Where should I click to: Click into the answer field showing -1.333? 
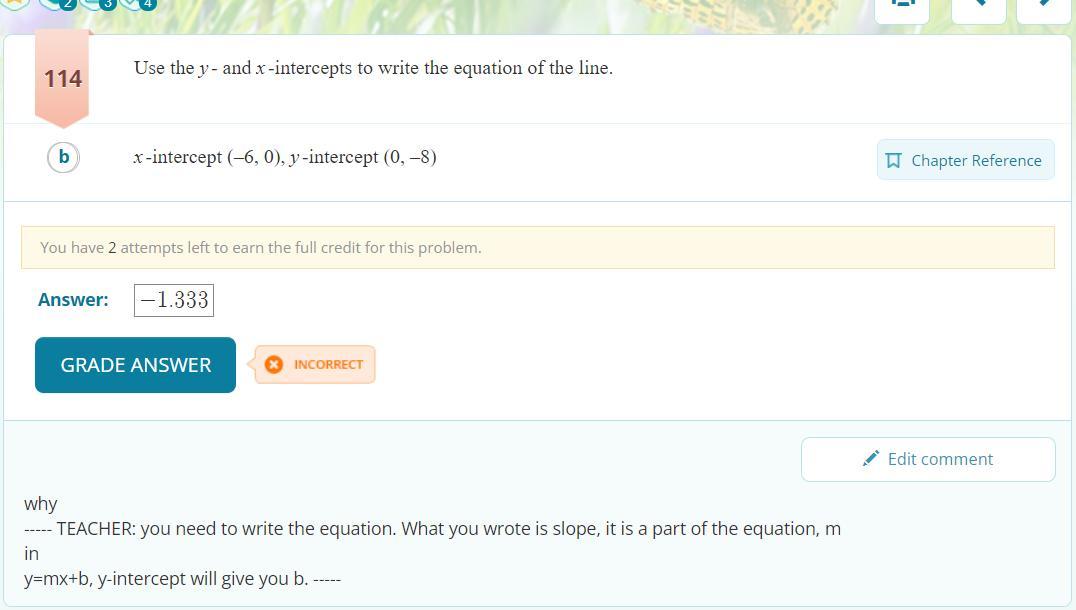click(174, 300)
